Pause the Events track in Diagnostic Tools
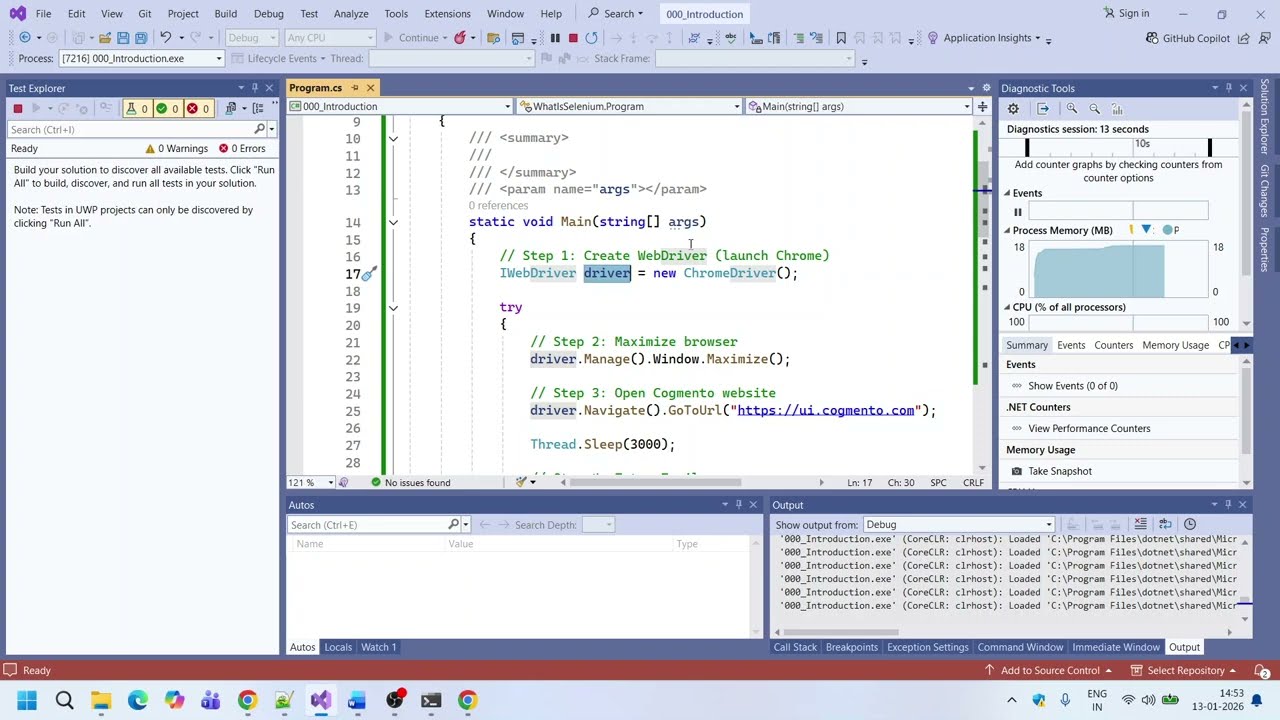Image resolution: width=1280 pixels, height=720 pixels. pos(1018,212)
